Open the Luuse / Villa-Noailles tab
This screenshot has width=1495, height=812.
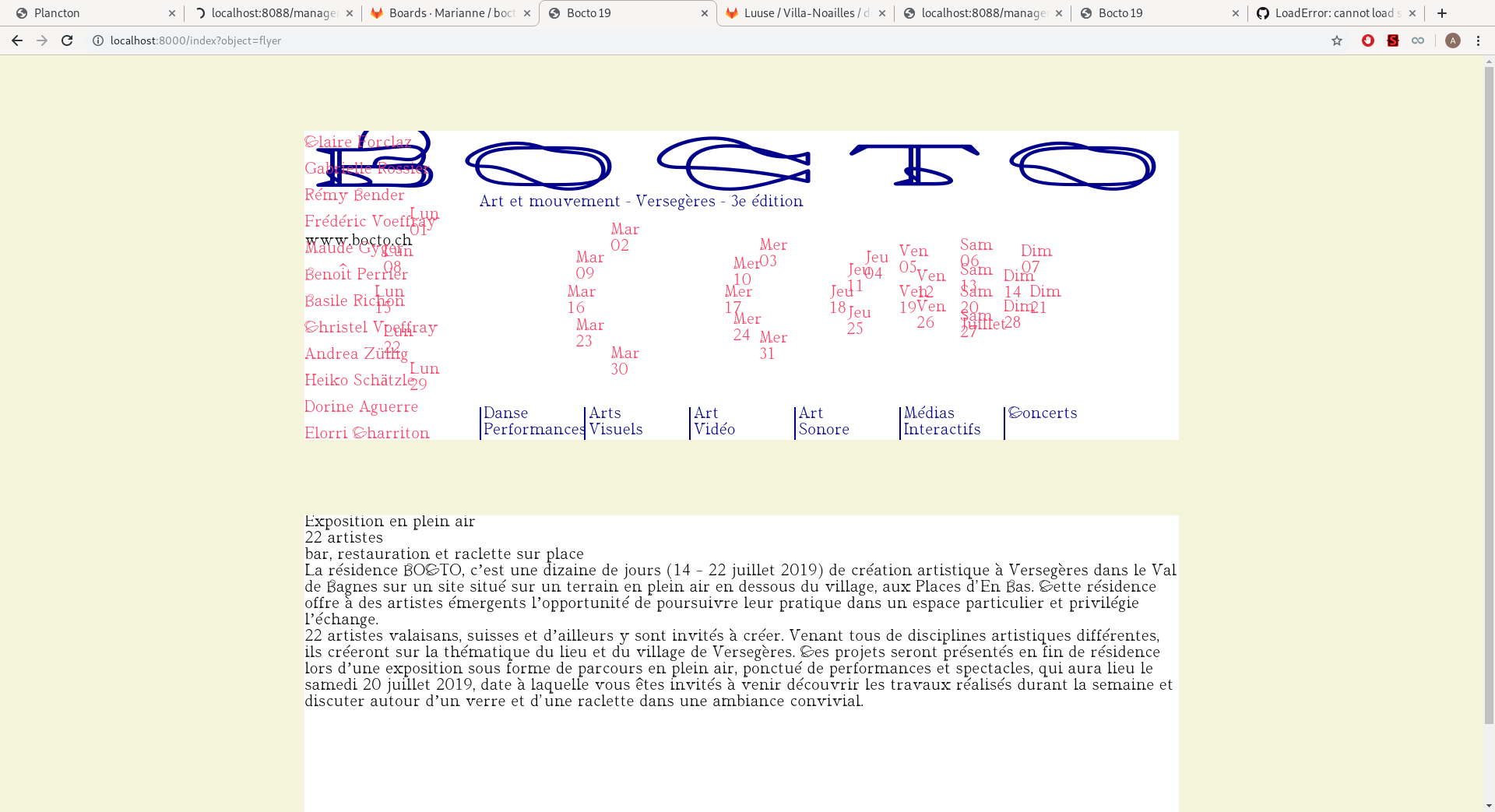click(802, 13)
